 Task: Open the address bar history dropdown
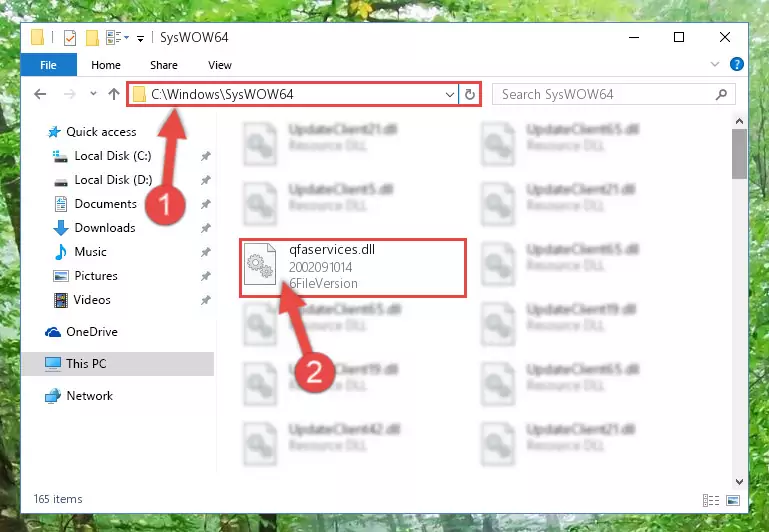(x=450, y=94)
